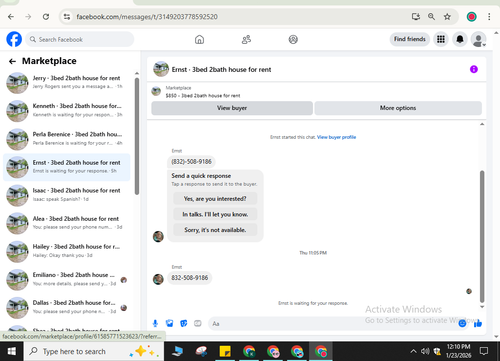Send quick response 'Sorry, it's not available.'

215,230
